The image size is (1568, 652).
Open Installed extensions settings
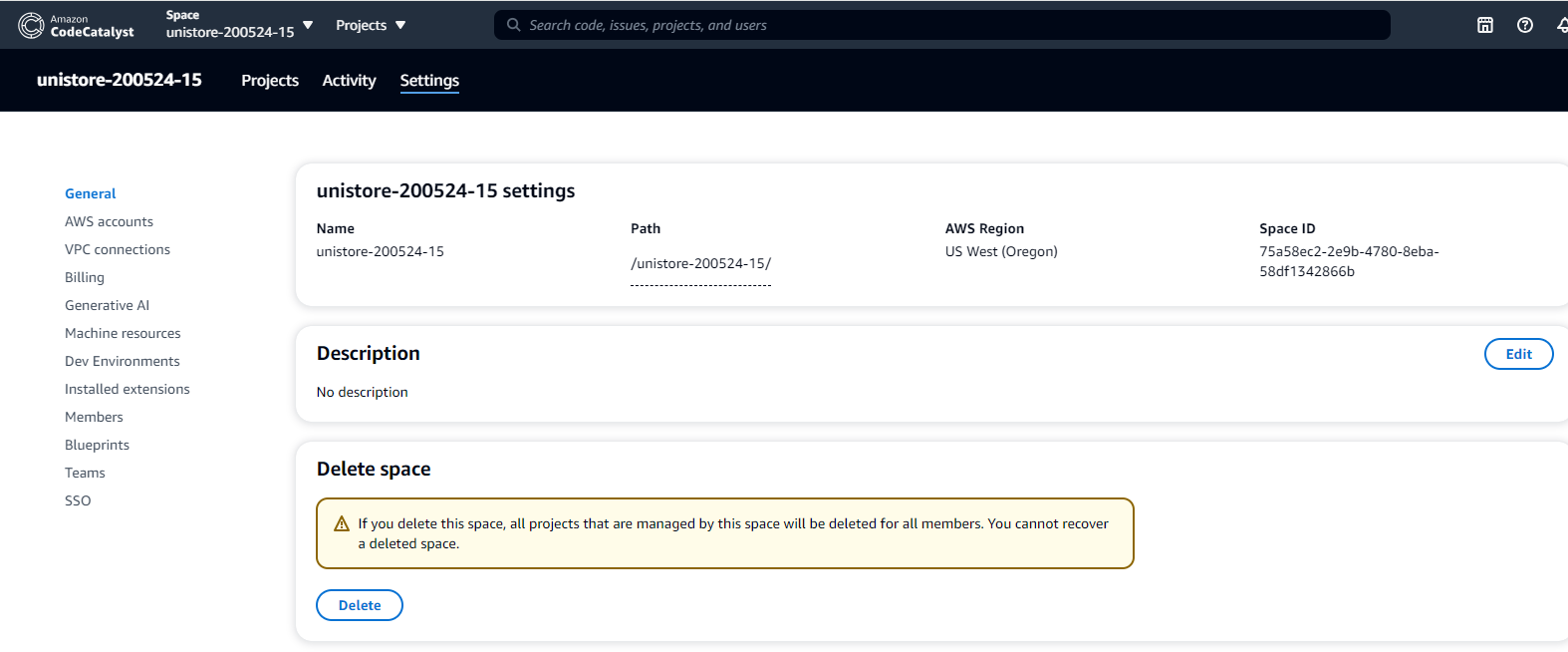(128, 389)
